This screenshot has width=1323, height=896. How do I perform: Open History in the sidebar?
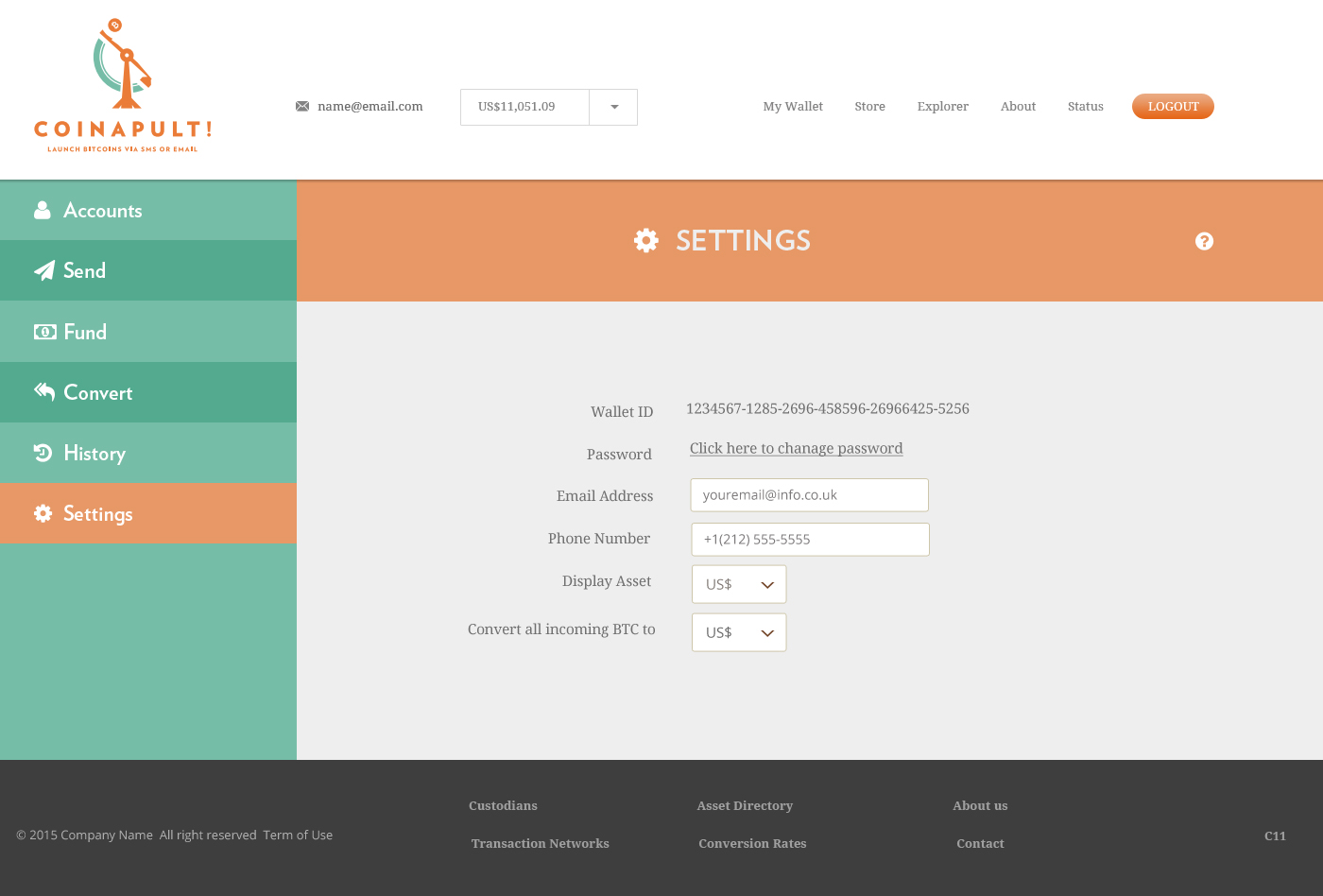point(148,453)
